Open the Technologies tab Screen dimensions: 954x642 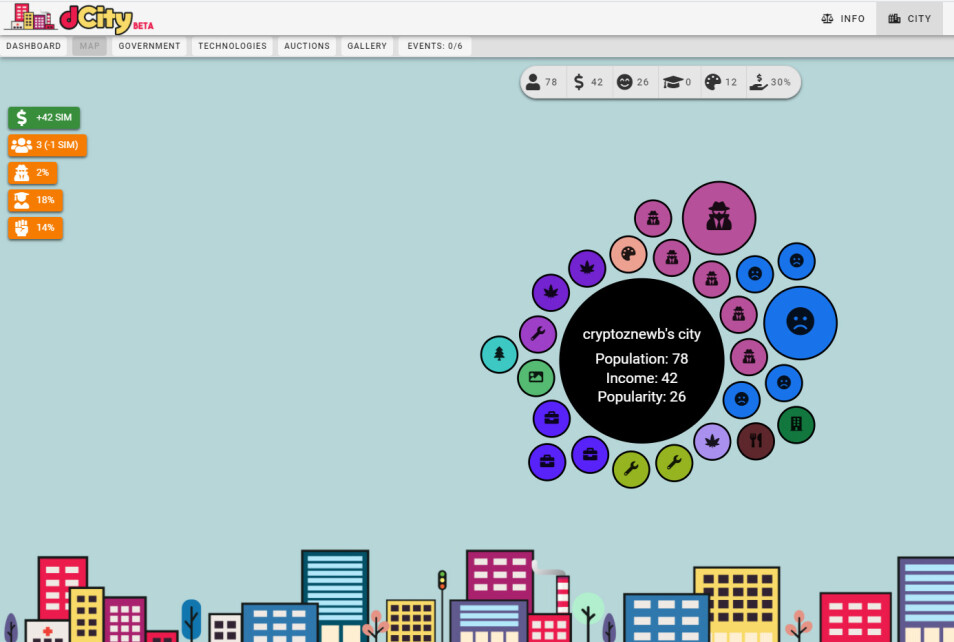pos(232,46)
